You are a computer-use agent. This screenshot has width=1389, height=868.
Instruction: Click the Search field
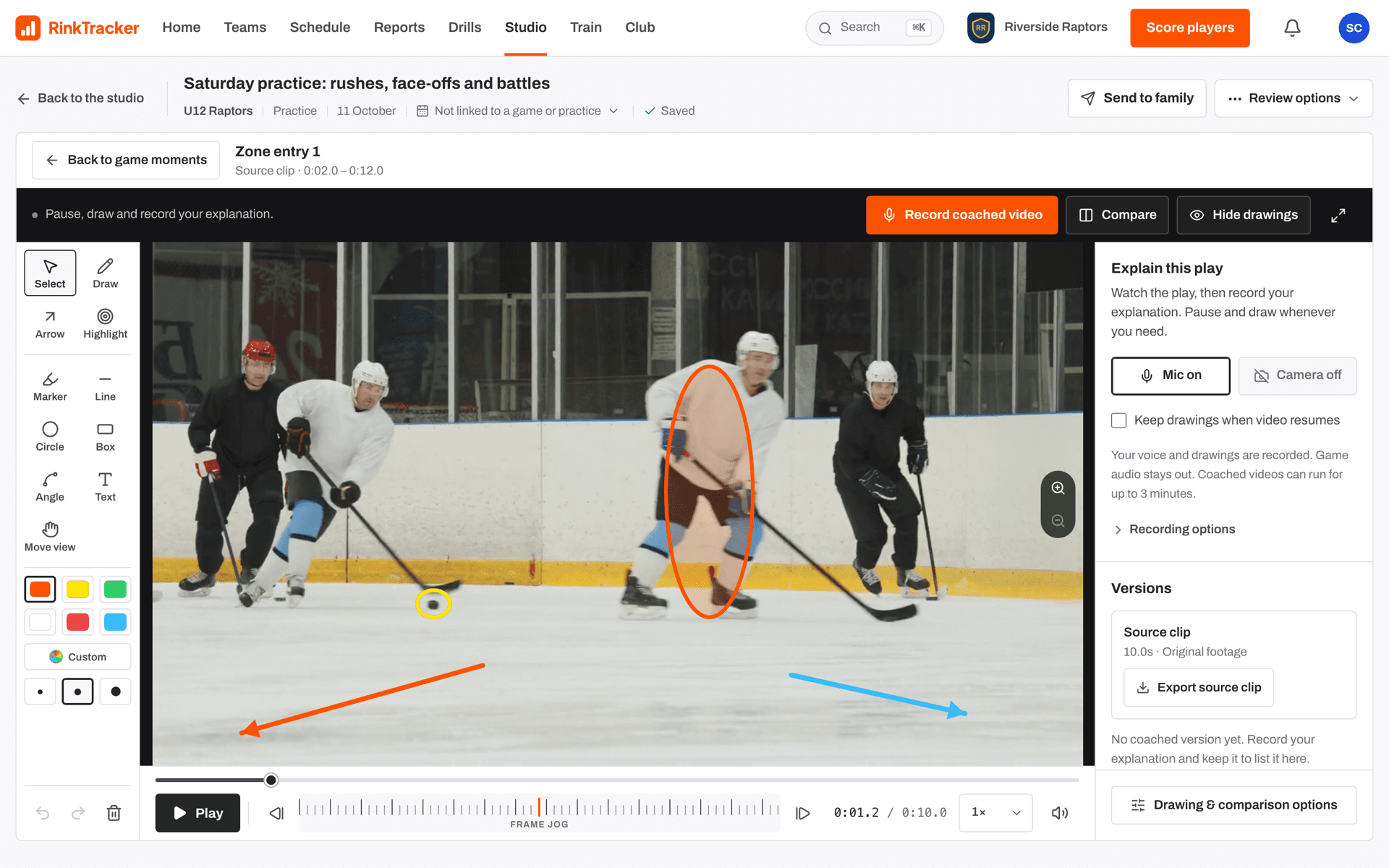pos(874,27)
